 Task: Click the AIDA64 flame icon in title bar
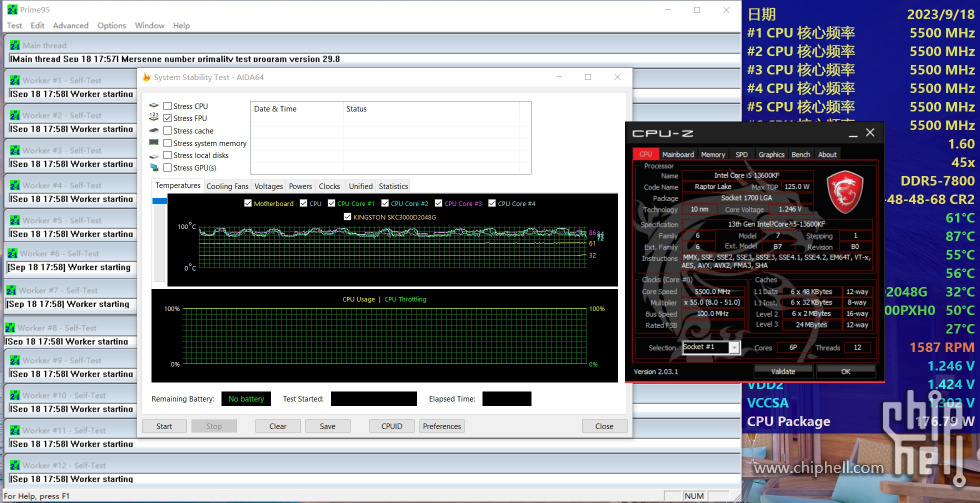click(147, 77)
